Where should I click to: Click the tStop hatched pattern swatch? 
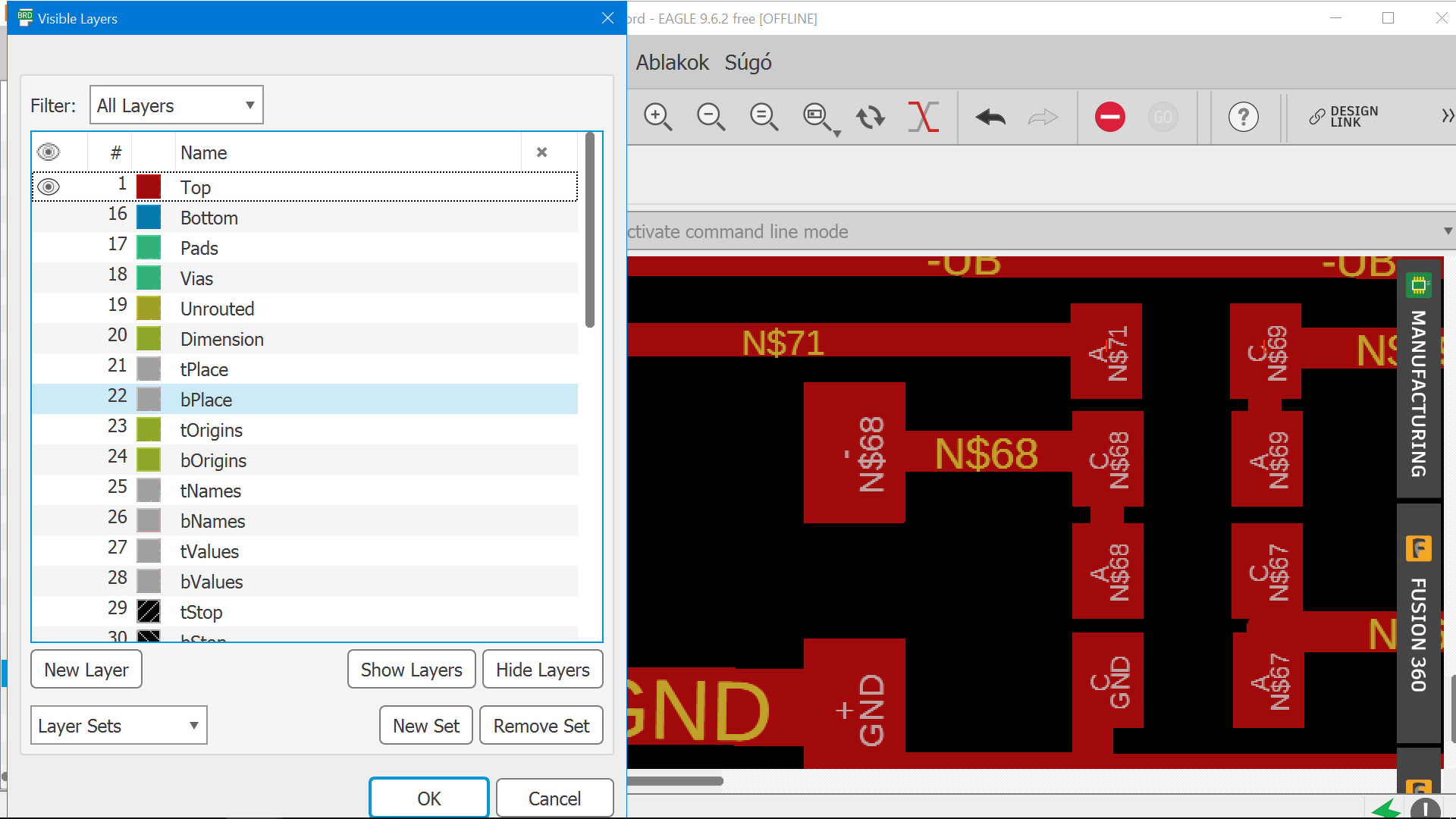[149, 611]
